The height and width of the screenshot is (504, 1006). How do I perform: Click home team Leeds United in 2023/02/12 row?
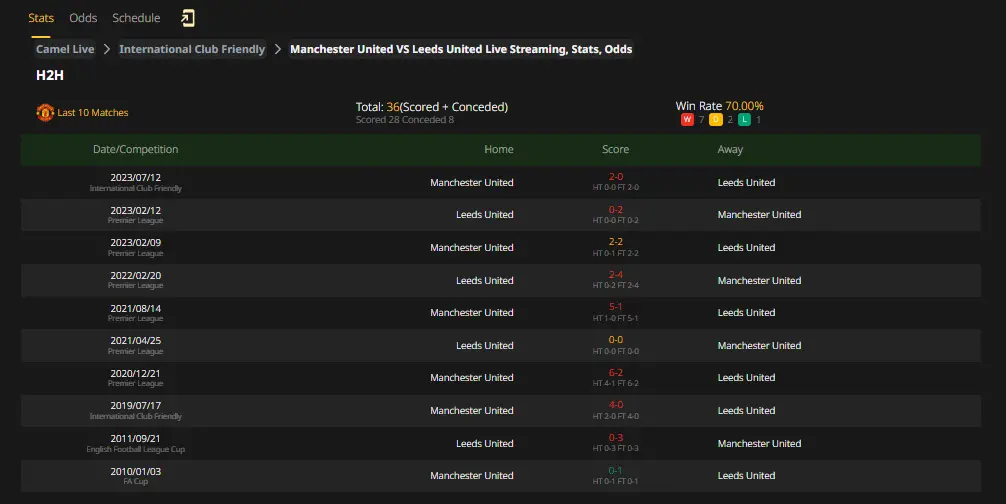(x=484, y=215)
